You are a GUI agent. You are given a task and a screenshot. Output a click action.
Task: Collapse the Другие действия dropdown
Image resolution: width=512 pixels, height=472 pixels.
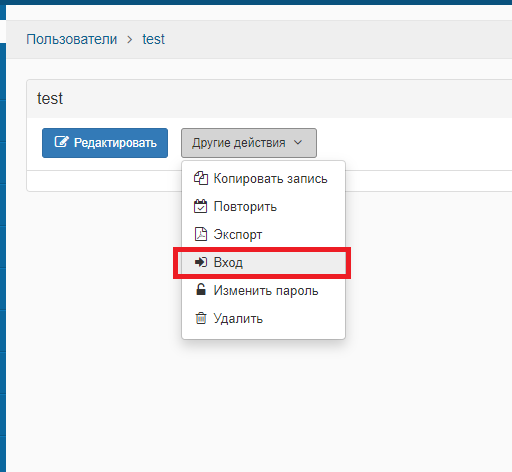tap(249, 143)
